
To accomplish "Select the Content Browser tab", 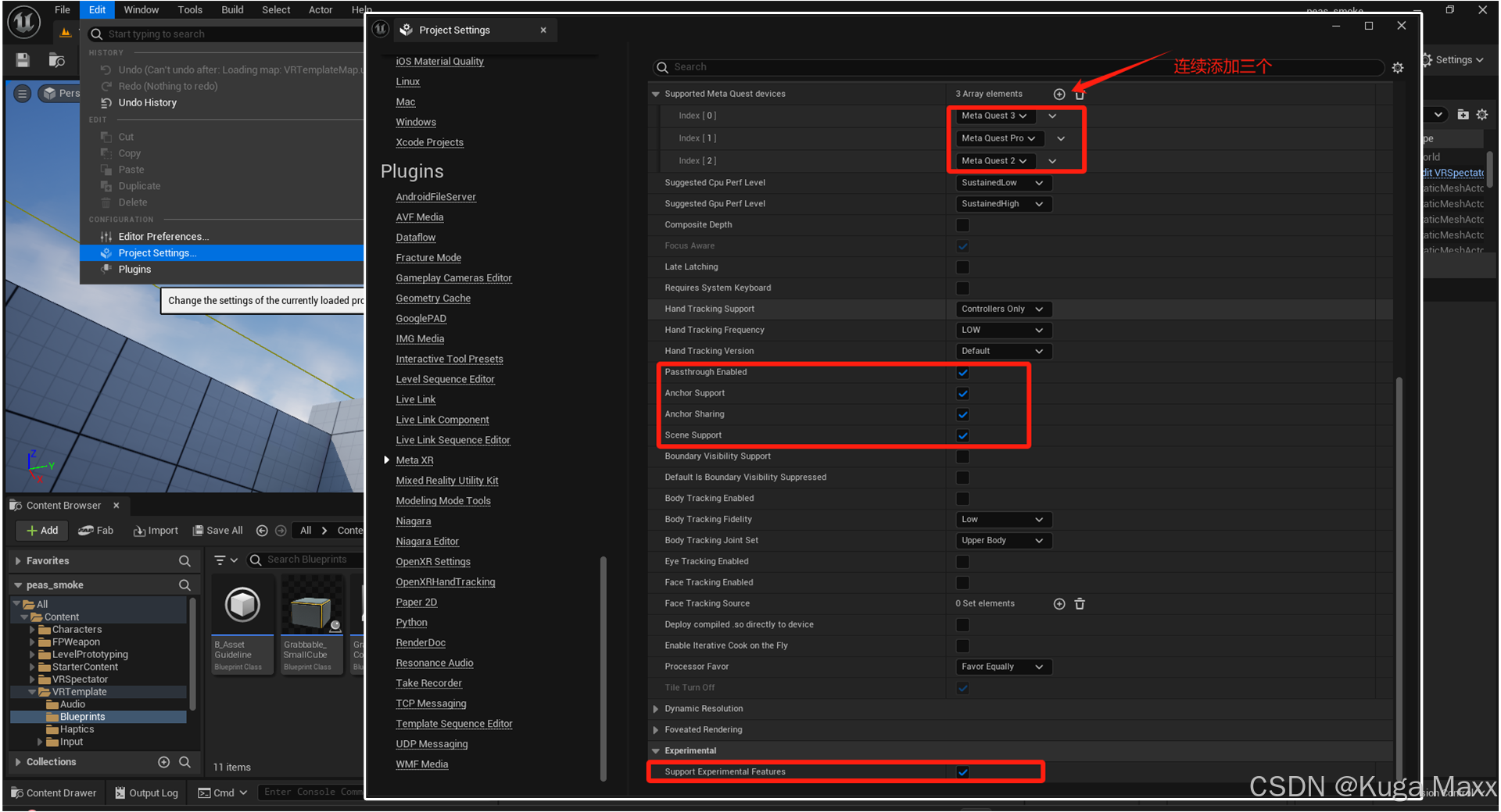I will click(x=63, y=506).
